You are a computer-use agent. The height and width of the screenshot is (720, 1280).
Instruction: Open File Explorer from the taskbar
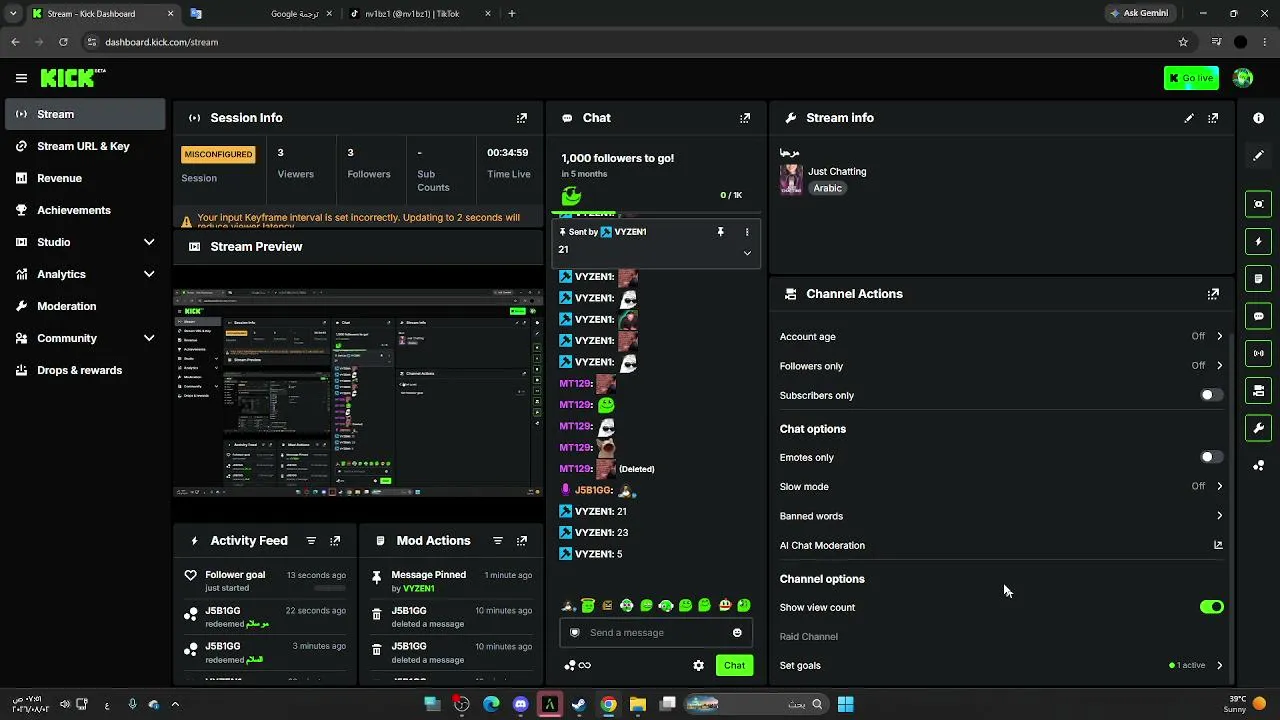[x=637, y=704]
